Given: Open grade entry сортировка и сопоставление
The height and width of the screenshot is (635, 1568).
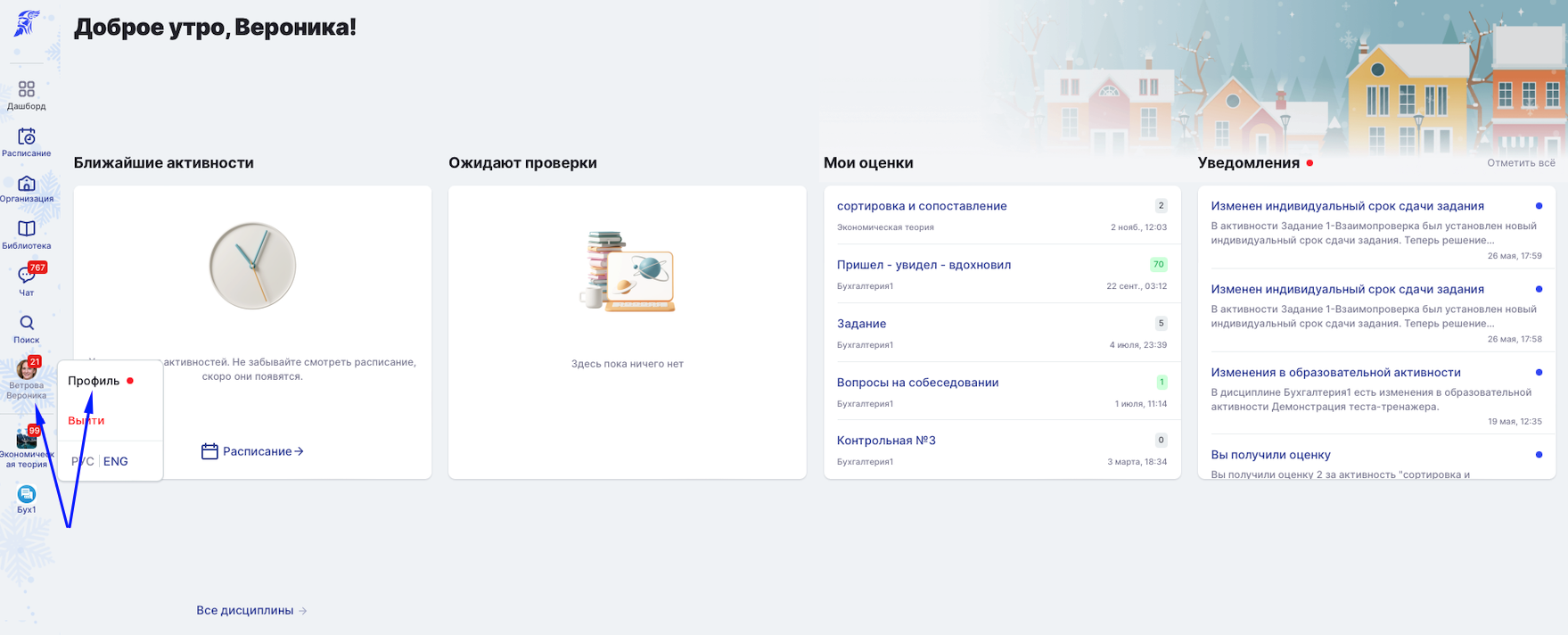Looking at the screenshot, I should pyautogui.click(x=922, y=206).
